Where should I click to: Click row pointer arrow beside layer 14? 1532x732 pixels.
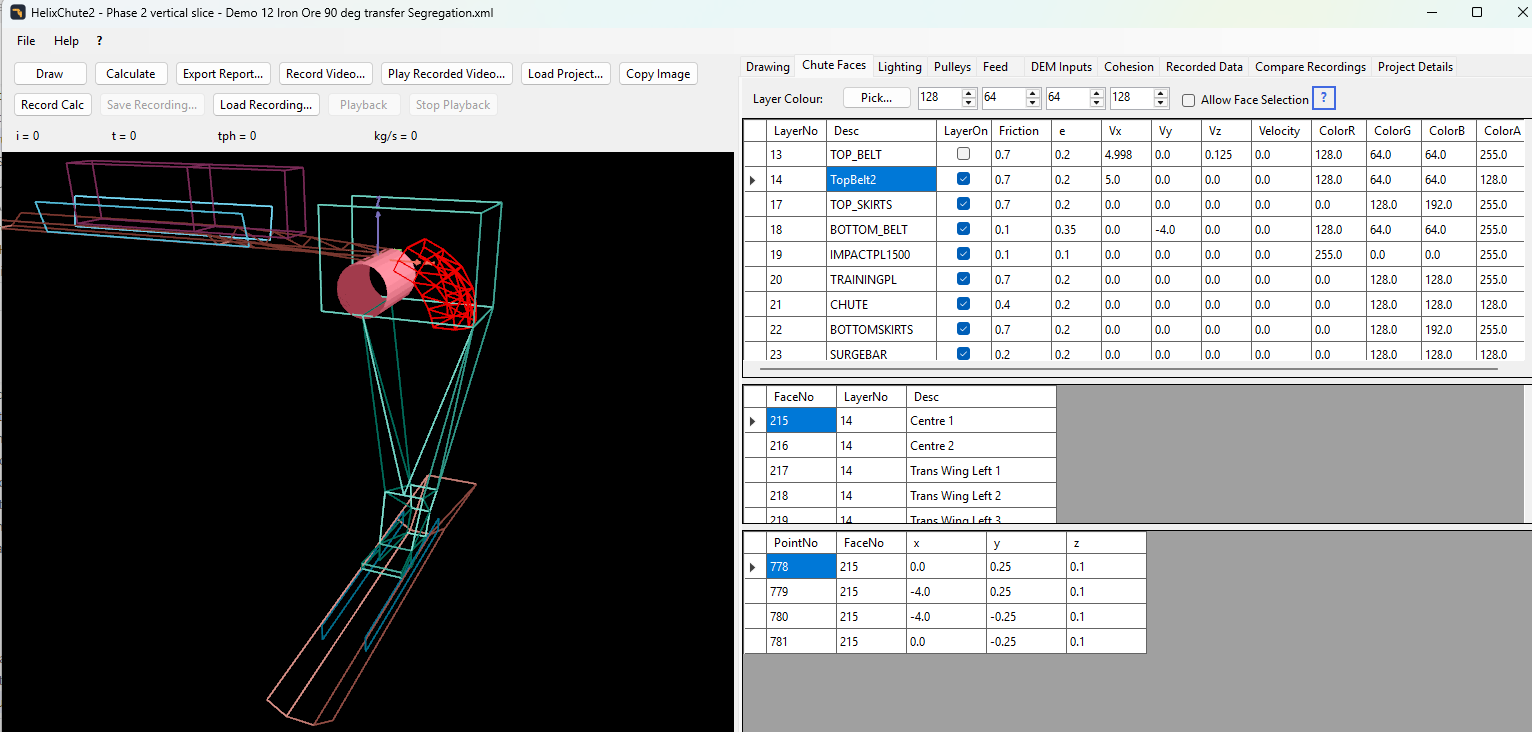pos(753,180)
